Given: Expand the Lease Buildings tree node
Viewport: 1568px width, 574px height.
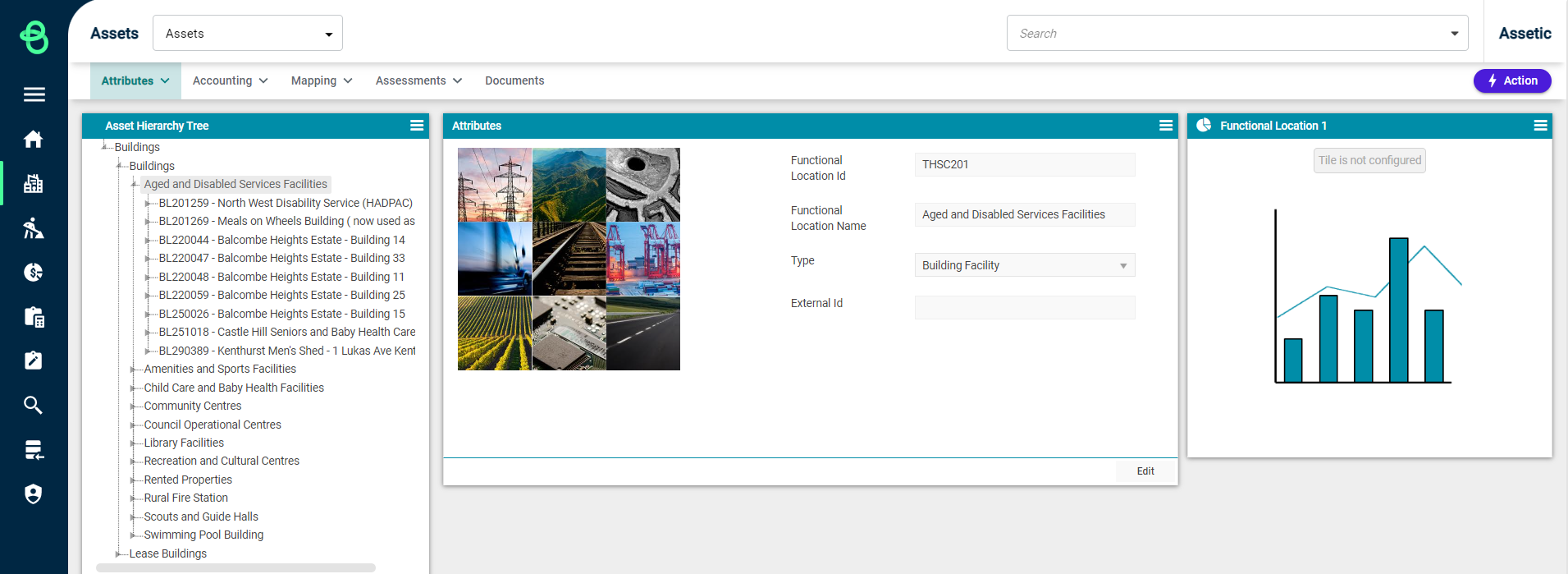Looking at the screenshot, I should 119,554.
